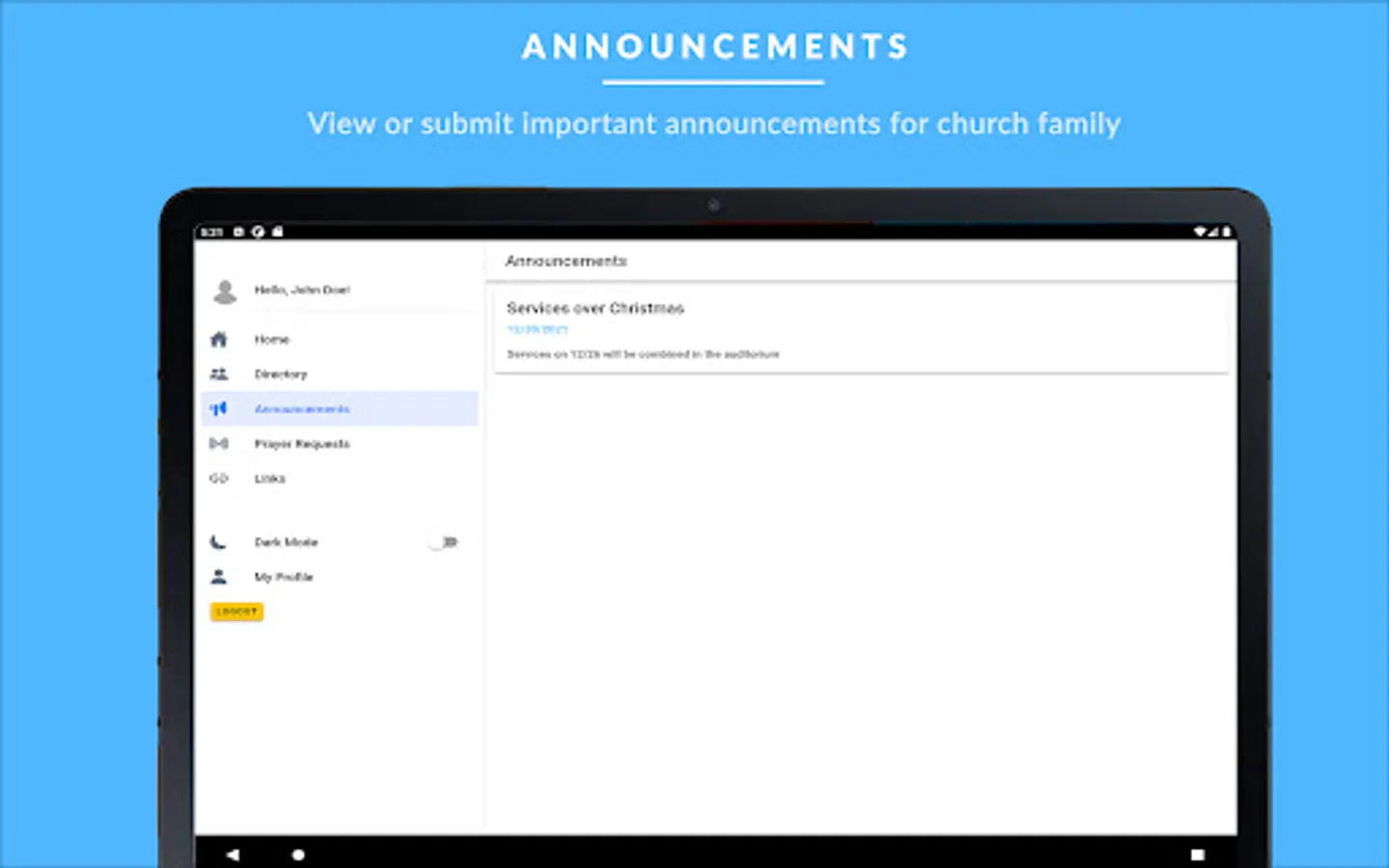Open the Prayer Requests icon
The width and height of the screenshot is (1389, 868).
point(219,444)
